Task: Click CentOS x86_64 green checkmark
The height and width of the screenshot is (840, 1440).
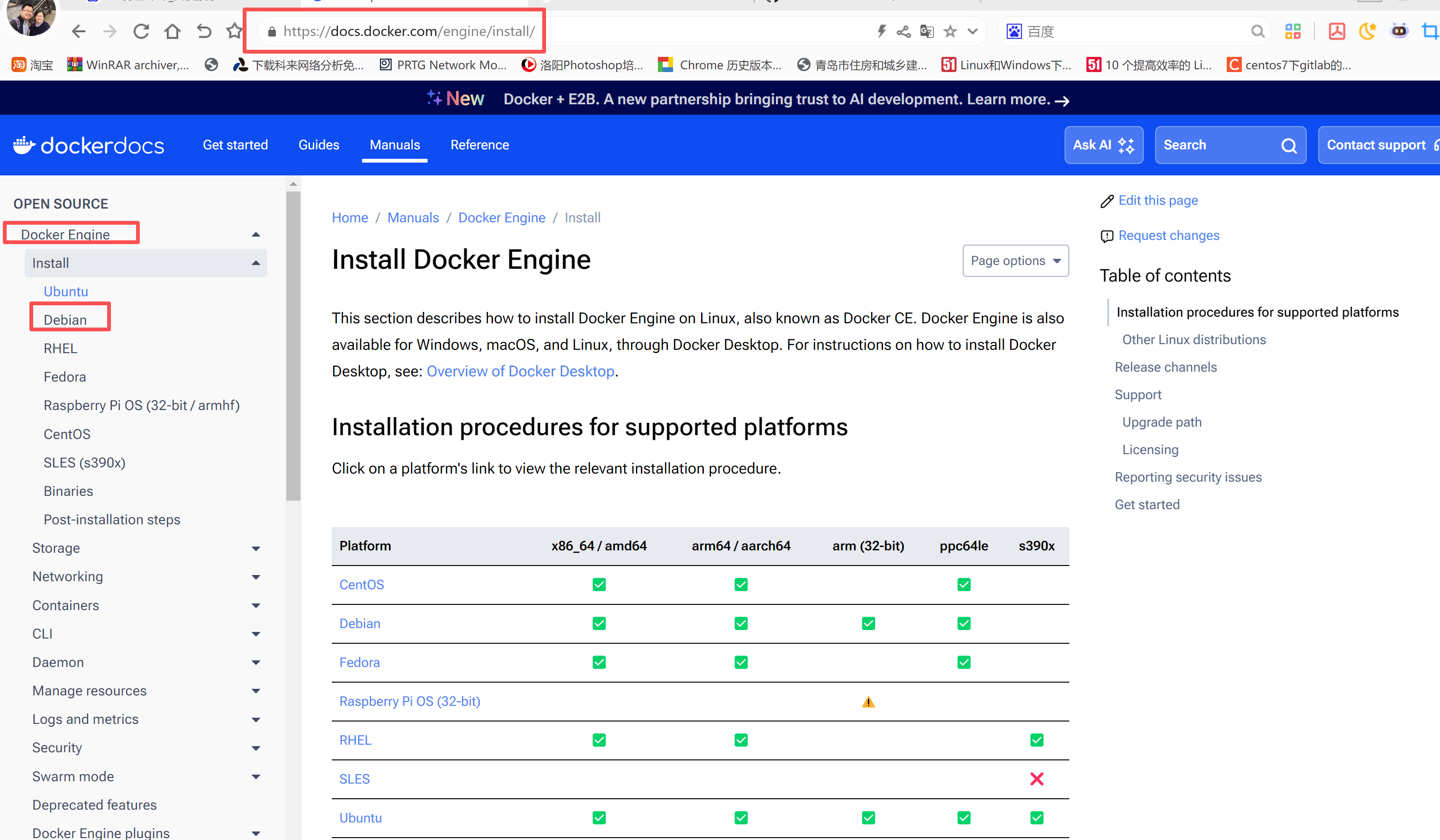Action: tap(598, 584)
